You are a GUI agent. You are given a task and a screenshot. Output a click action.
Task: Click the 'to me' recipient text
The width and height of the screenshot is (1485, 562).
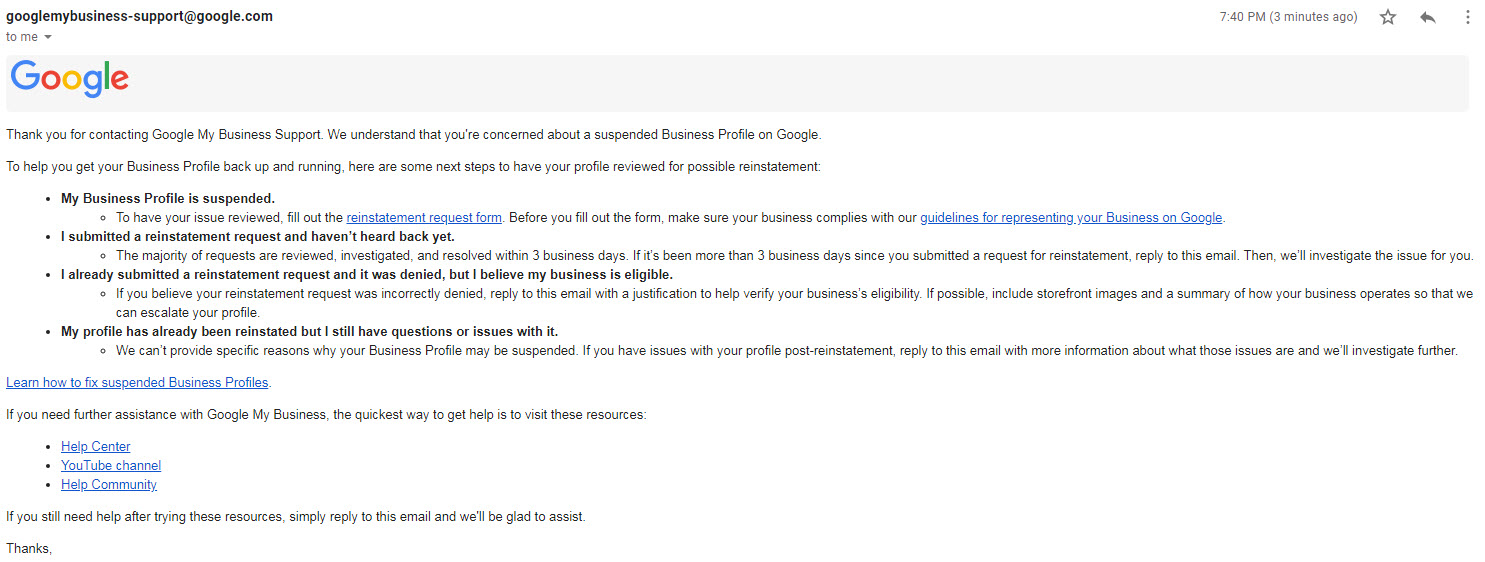(22, 37)
